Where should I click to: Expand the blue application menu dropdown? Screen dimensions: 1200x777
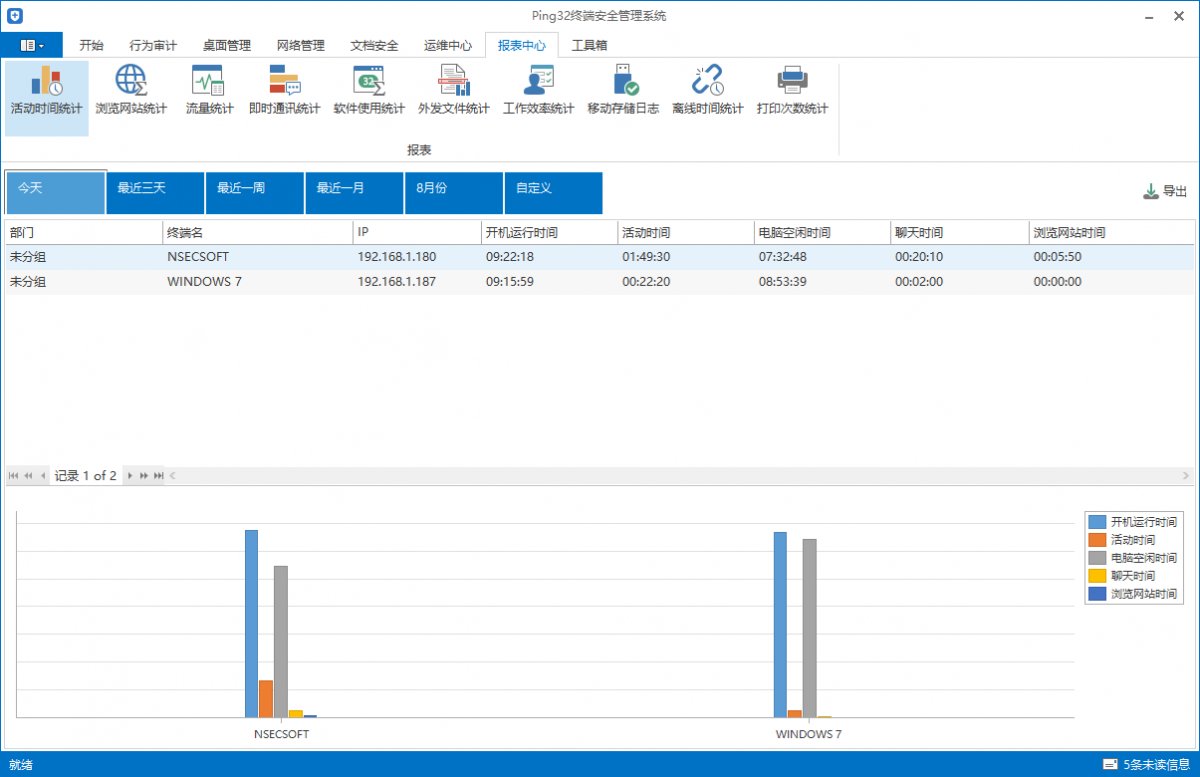(32, 45)
